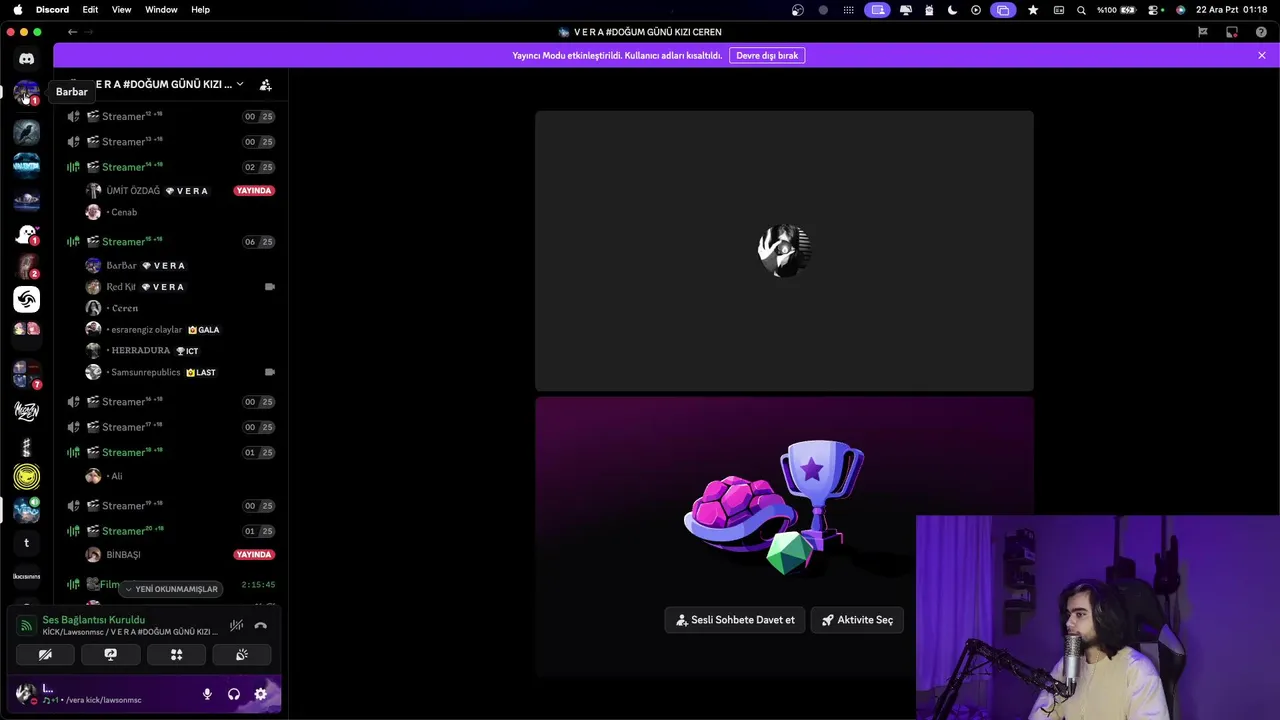Viewport: 1280px width, 720px height.
Task: Click Aktivite Seç button
Action: [857, 620]
